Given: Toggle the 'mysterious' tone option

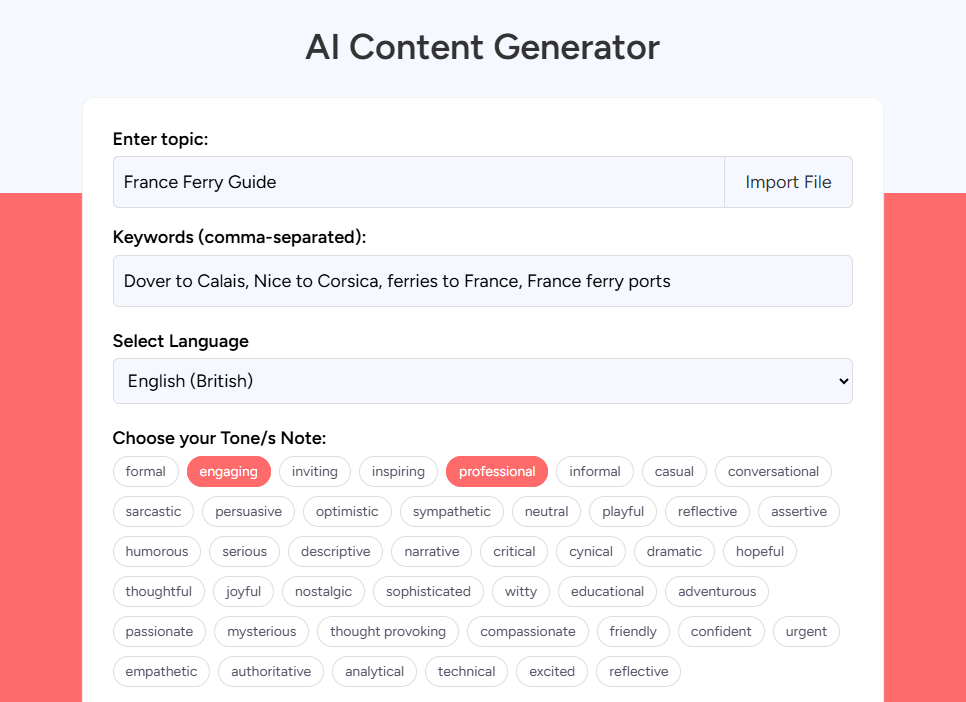Looking at the screenshot, I should pos(260,631).
